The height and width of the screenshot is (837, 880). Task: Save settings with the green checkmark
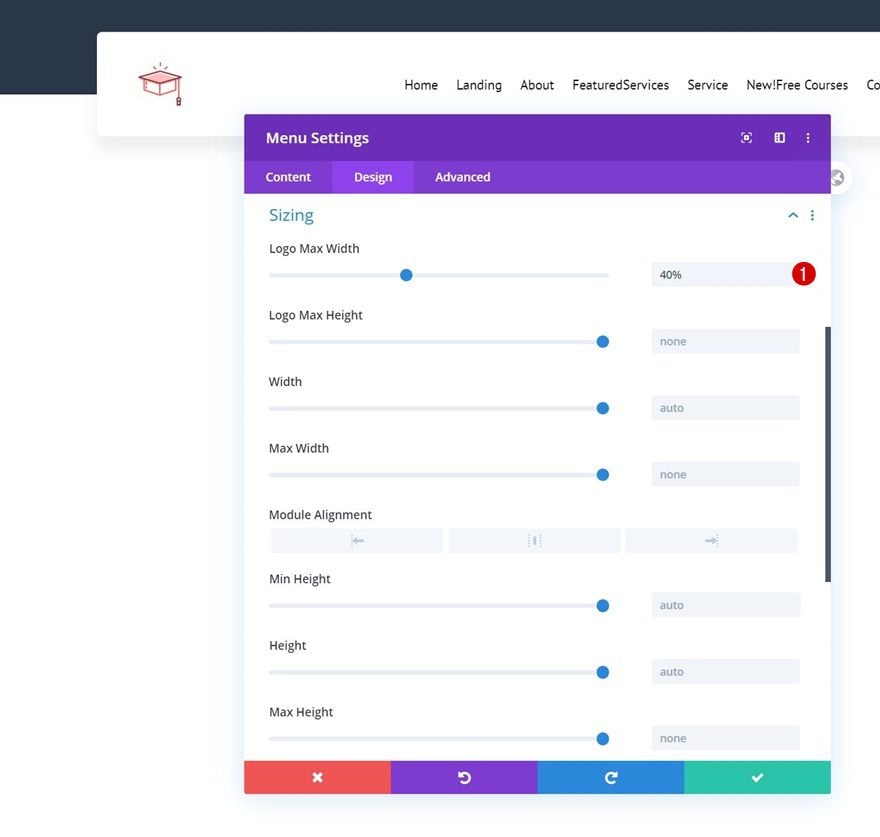tap(757, 777)
